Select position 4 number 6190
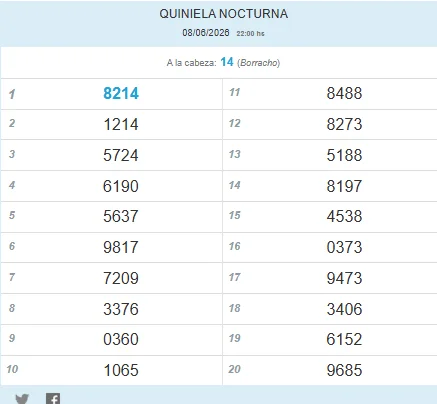This screenshot has width=437, height=404. tap(121, 186)
